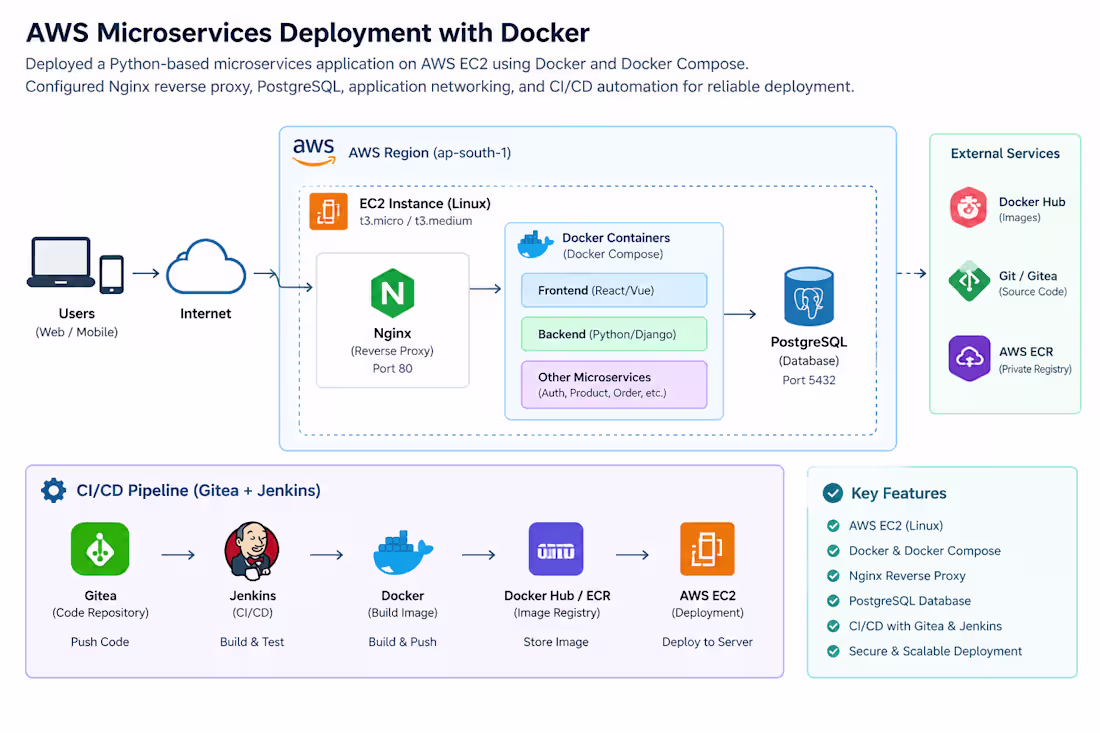Image resolution: width=1100 pixels, height=733 pixels.
Task: Click the checkmark next to Docker & Docker Compose
Action: (x=833, y=551)
